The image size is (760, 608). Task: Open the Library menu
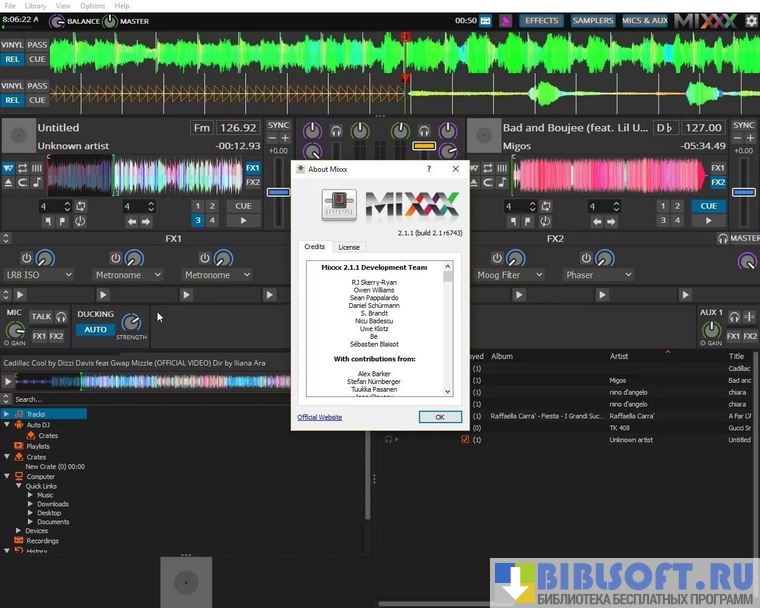coord(35,6)
